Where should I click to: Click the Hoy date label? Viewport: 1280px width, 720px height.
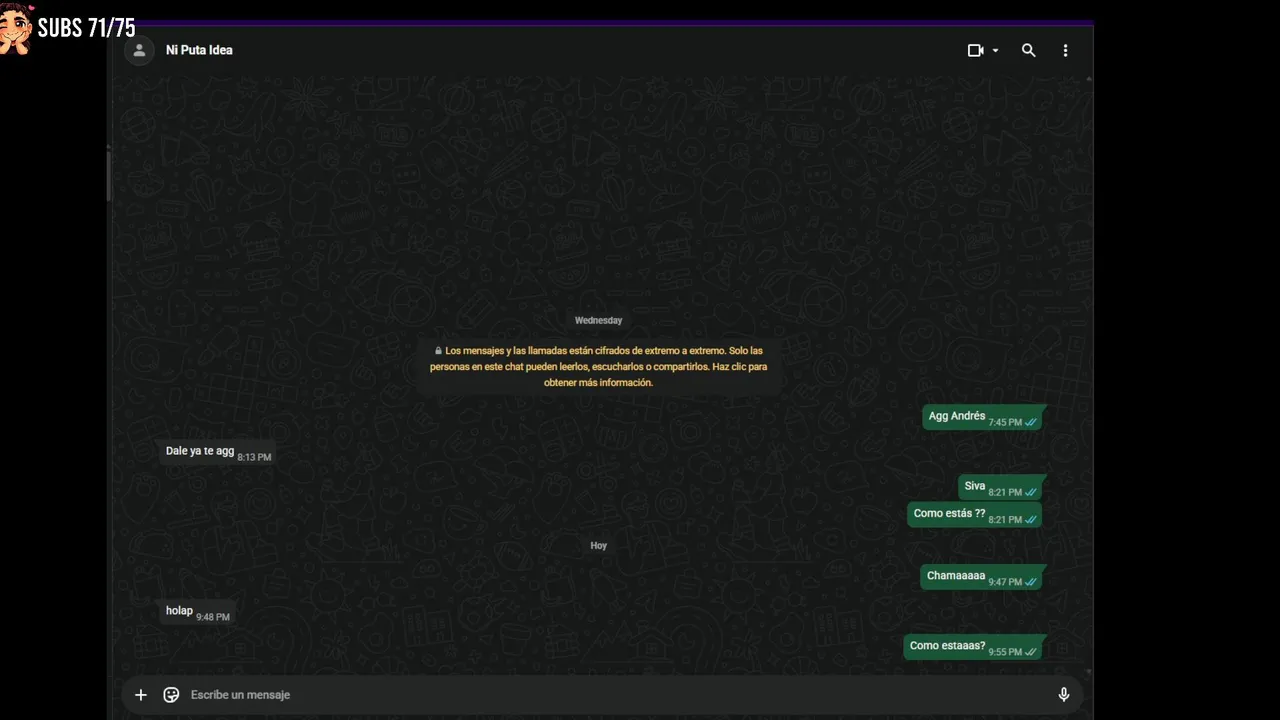599,546
